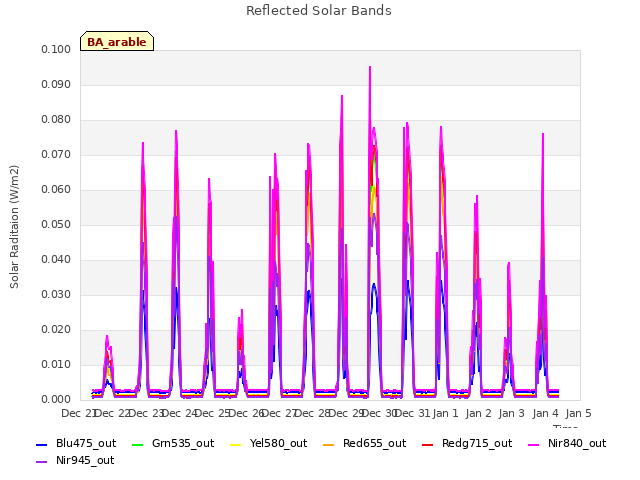The height and width of the screenshot is (480, 640).
Task: Click the Jan 5 x-axis date label
Action: pos(578,413)
